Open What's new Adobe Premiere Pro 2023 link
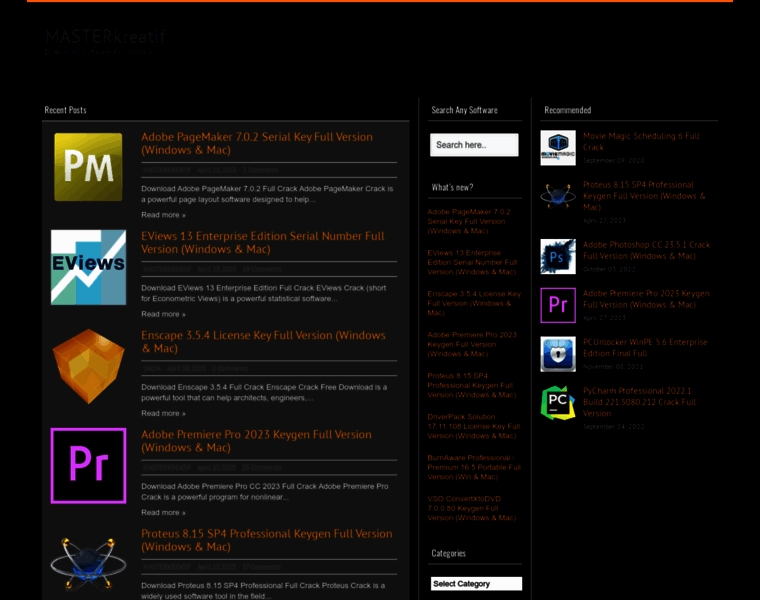This screenshot has height=600, width=760. [x=472, y=344]
